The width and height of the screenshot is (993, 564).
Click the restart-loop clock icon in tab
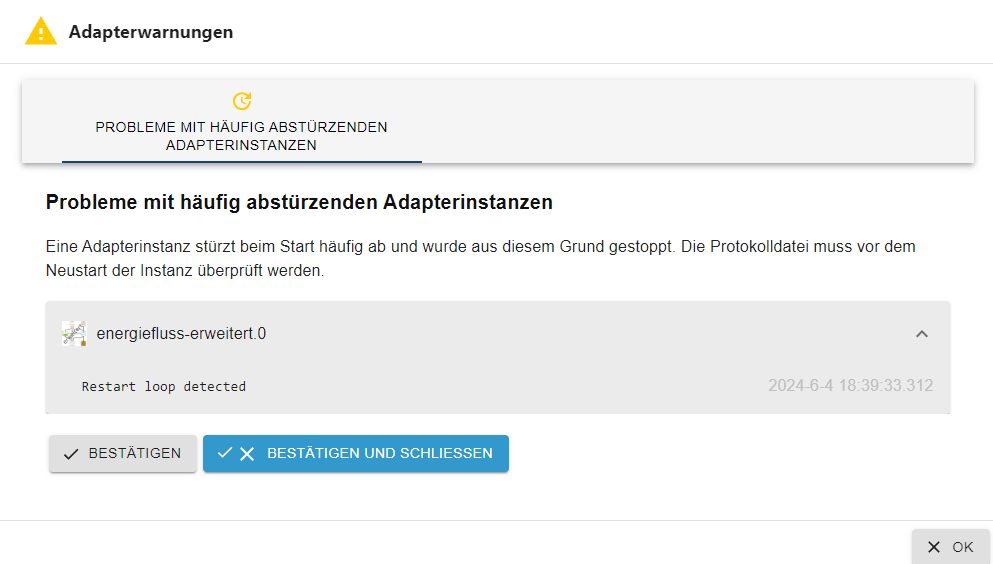click(x=242, y=101)
